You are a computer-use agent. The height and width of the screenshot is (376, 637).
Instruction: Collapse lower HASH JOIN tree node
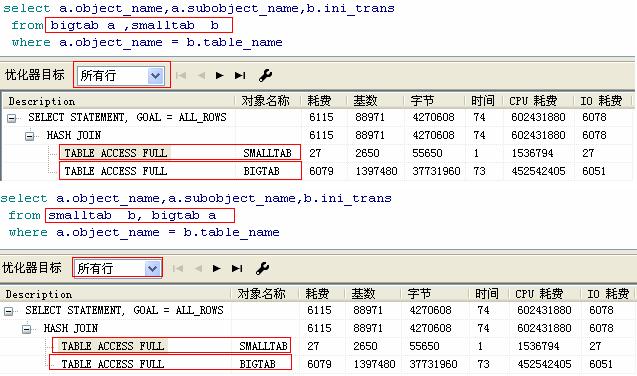(x=26, y=329)
